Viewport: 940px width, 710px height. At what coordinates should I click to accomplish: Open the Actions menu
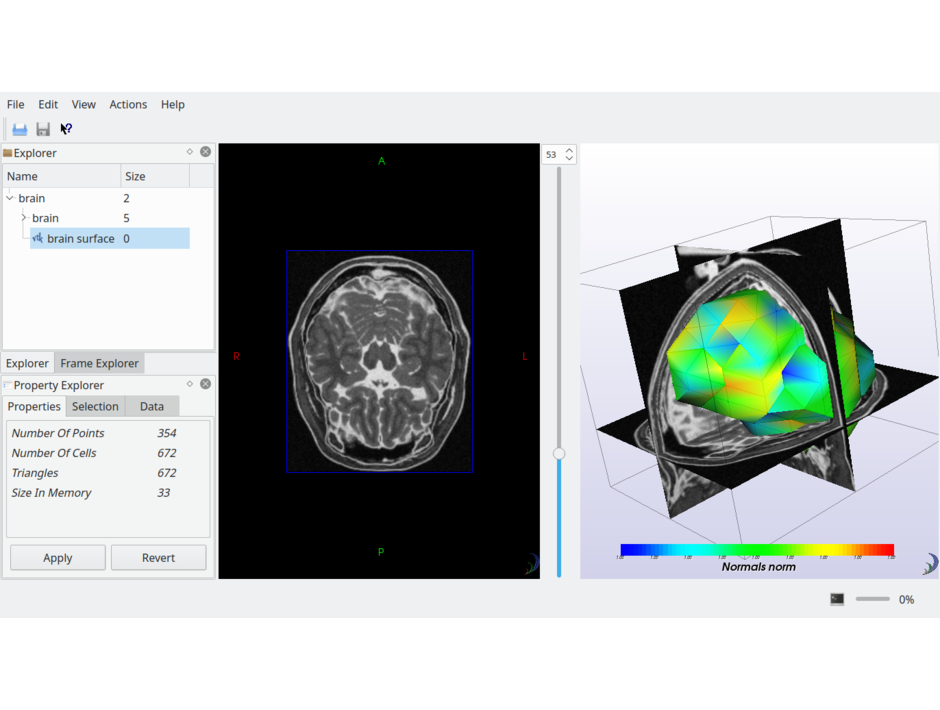point(128,104)
